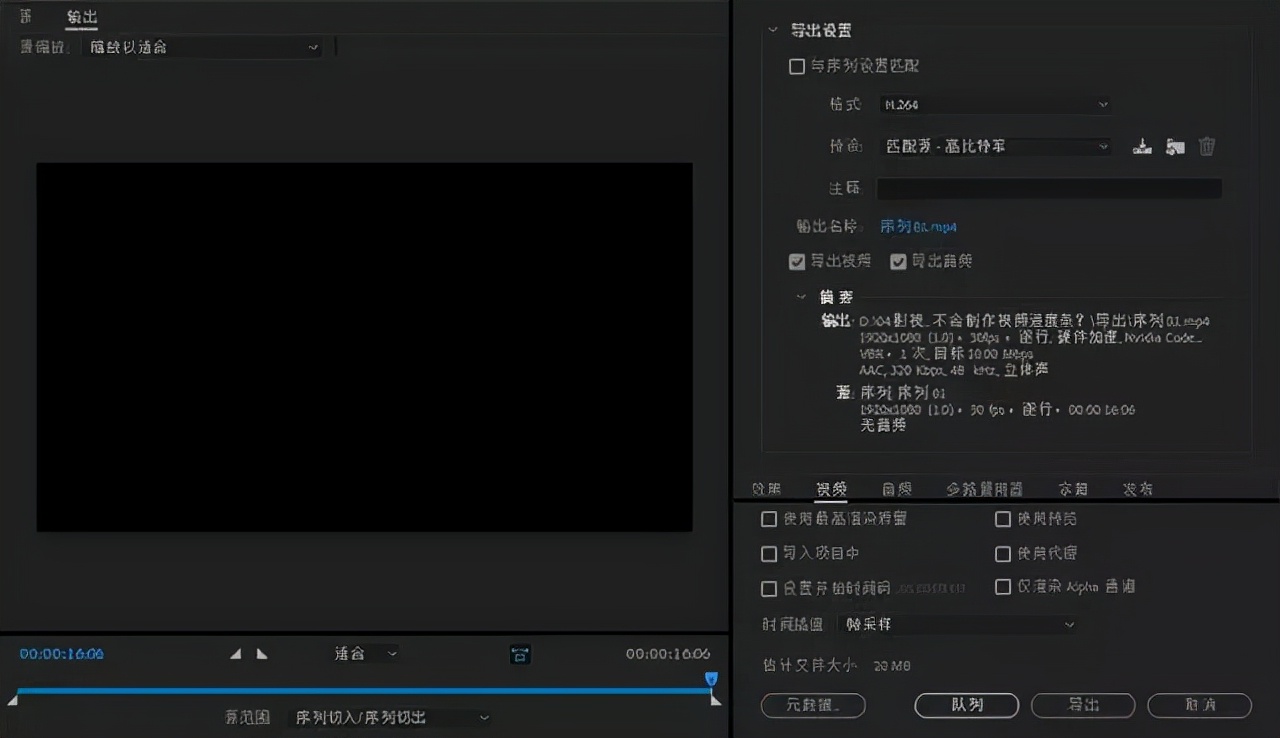Collapse the 摘要 section
The image size is (1280, 738).
click(x=801, y=297)
